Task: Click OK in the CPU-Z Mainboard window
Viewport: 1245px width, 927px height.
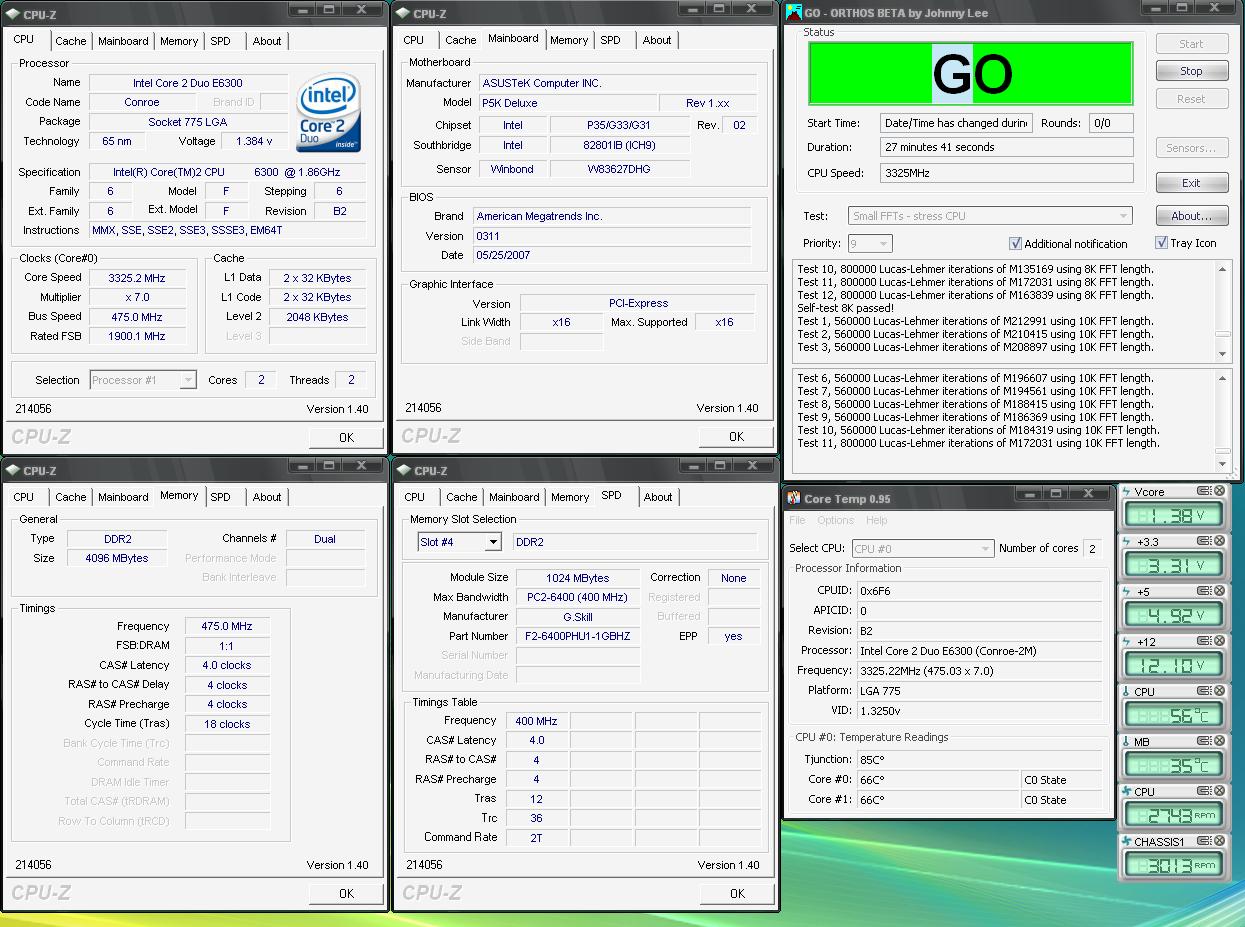Action: 736,436
